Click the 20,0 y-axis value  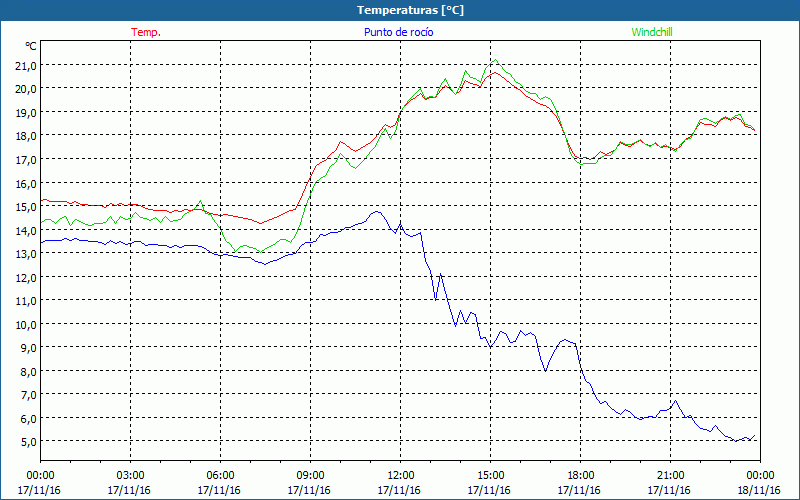coord(26,89)
